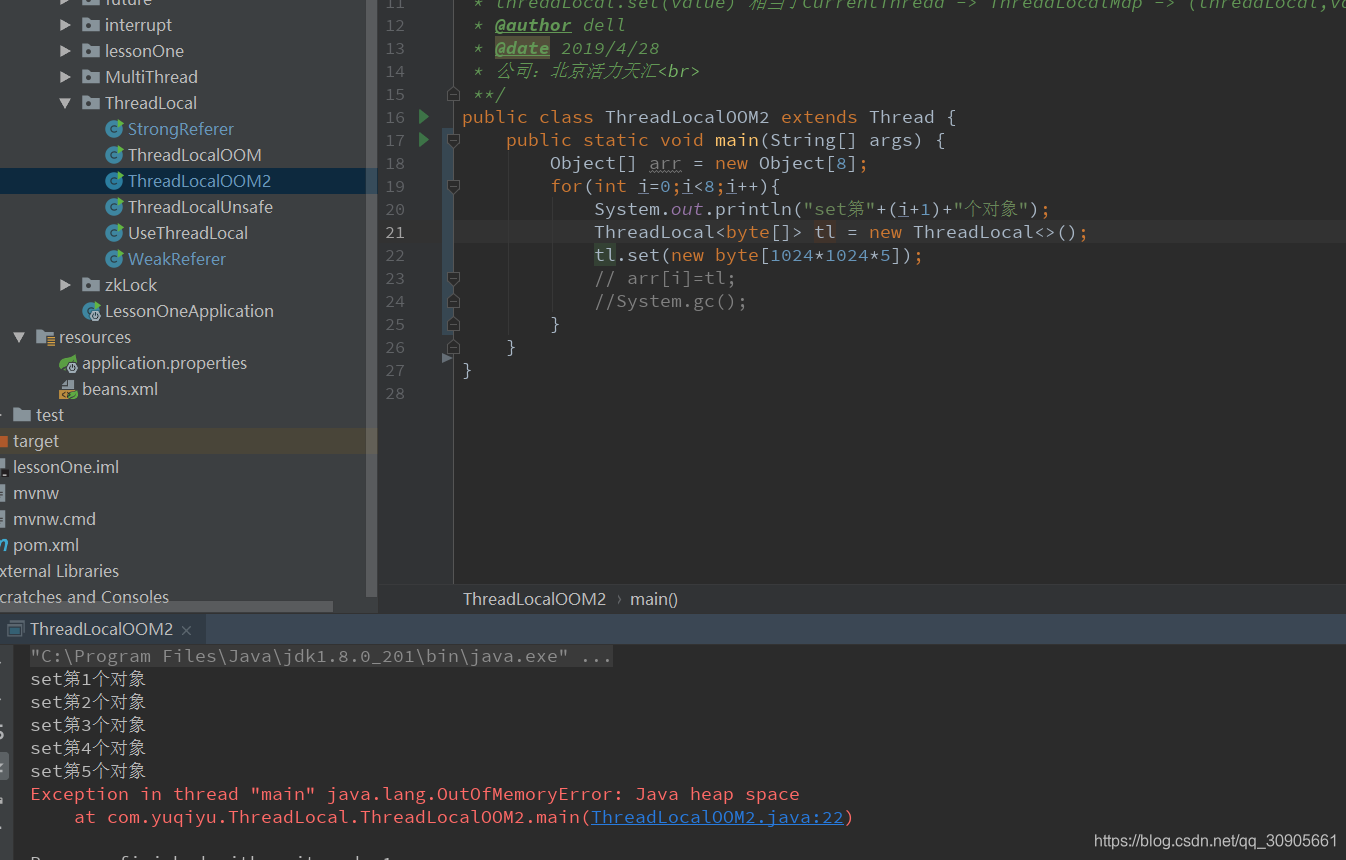
Task: Click the @date doc tag
Action: click(521, 48)
